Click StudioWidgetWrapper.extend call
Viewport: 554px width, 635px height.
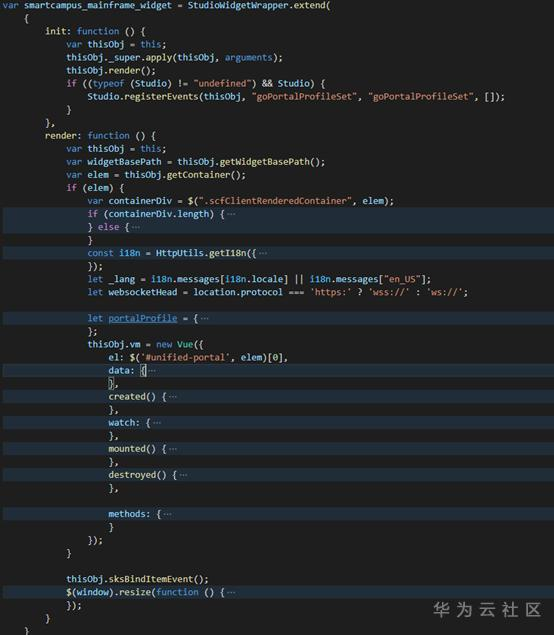(259, 6)
